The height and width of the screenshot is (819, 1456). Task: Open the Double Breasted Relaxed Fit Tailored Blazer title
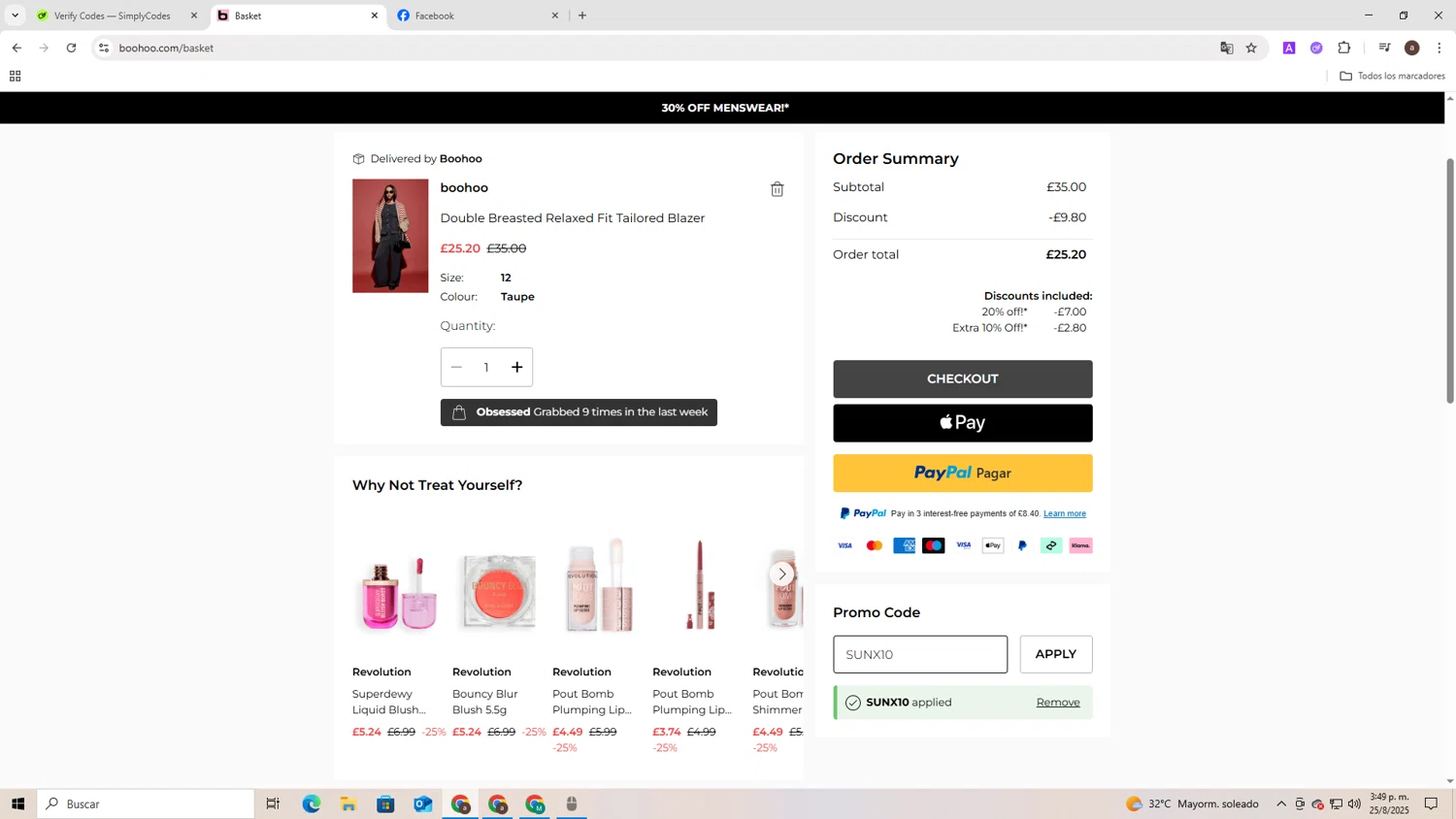[x=572, y=218]
